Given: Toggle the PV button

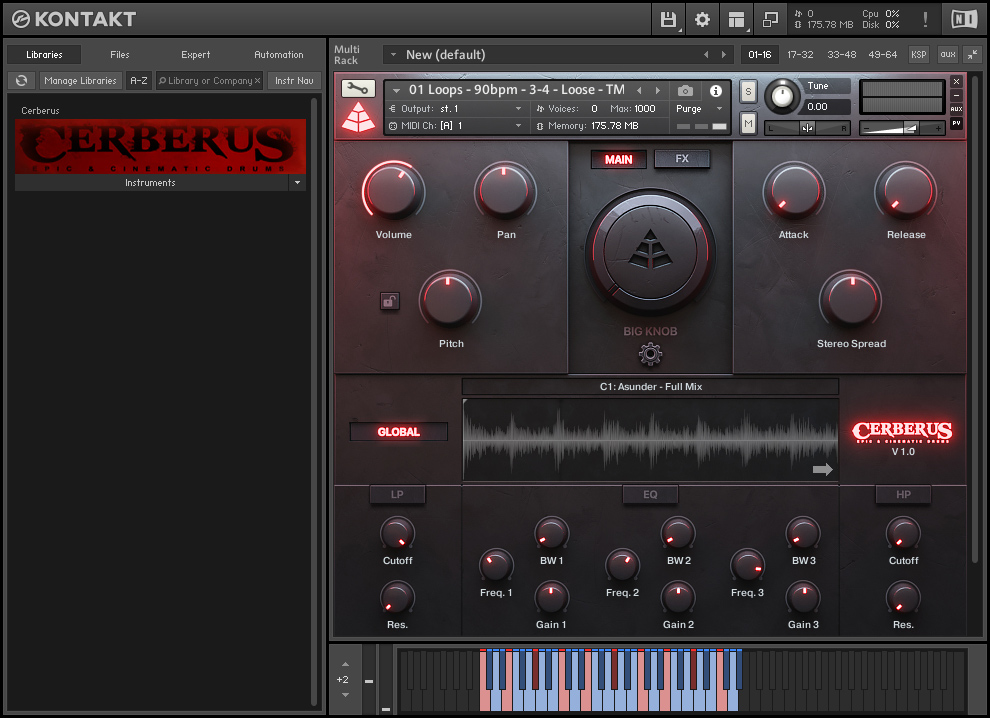Looking at the screenshot, I should pyautogui.click(x=957, y=123).
